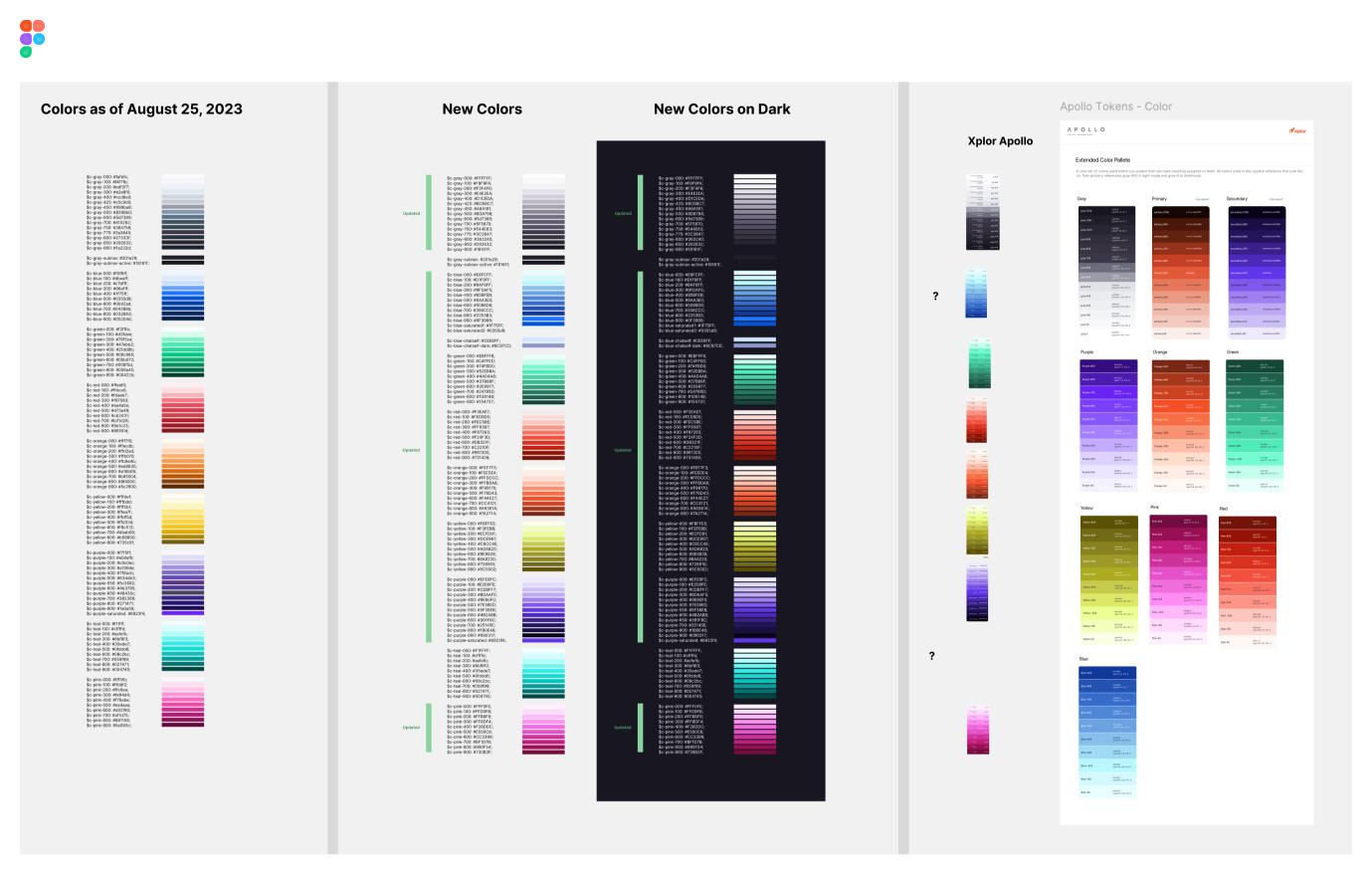Click the lower question mark sticker

pos(929,657)
